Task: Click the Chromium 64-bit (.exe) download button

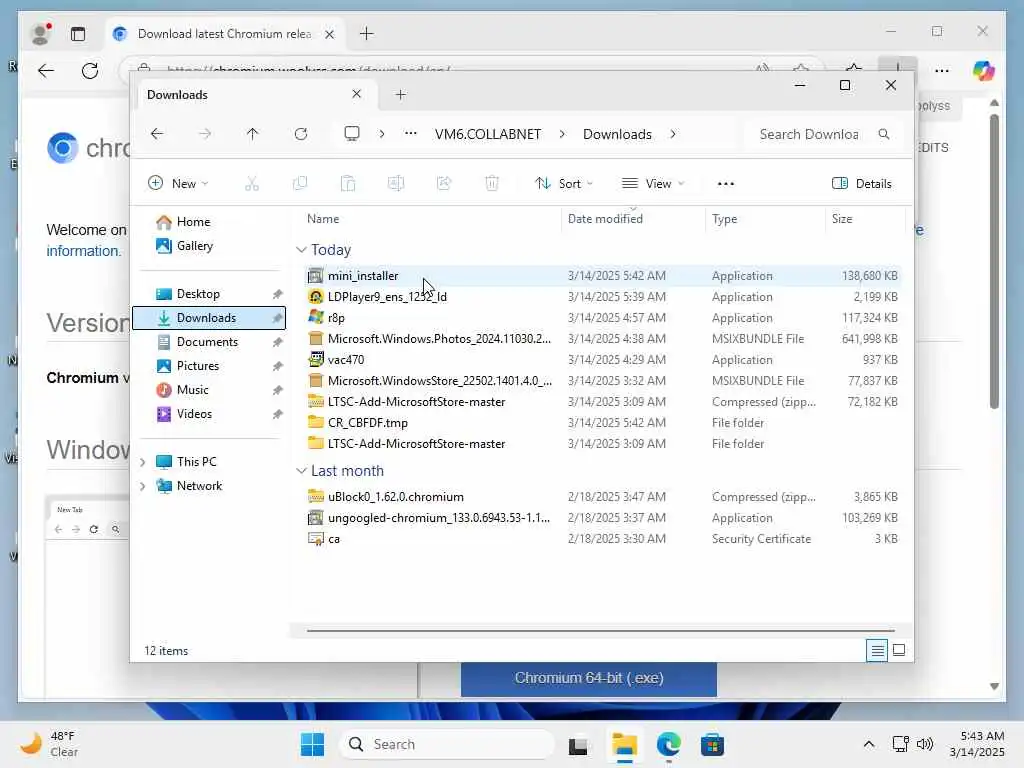Action: pyautogui.click(x=589, y=679)
